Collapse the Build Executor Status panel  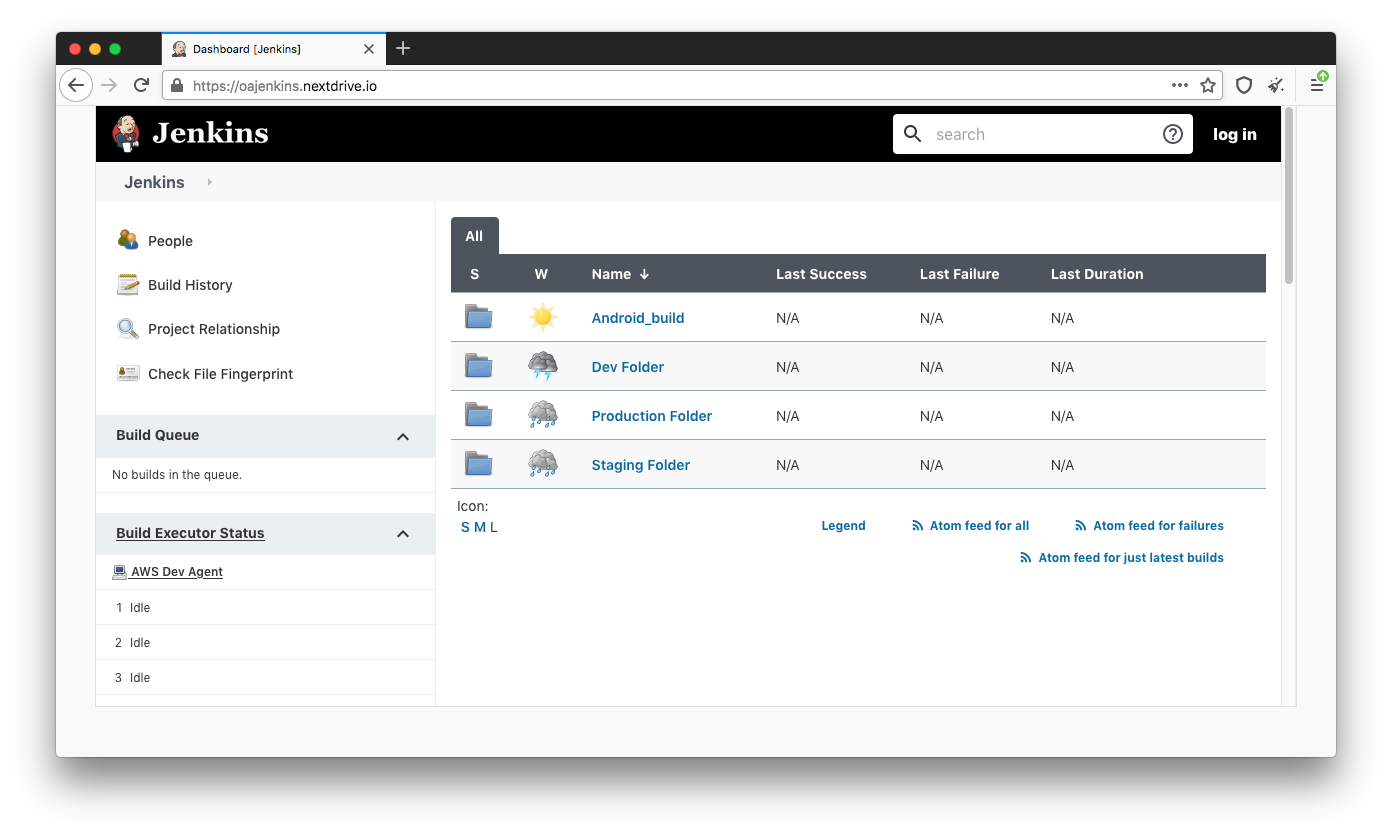coord(403,534)
